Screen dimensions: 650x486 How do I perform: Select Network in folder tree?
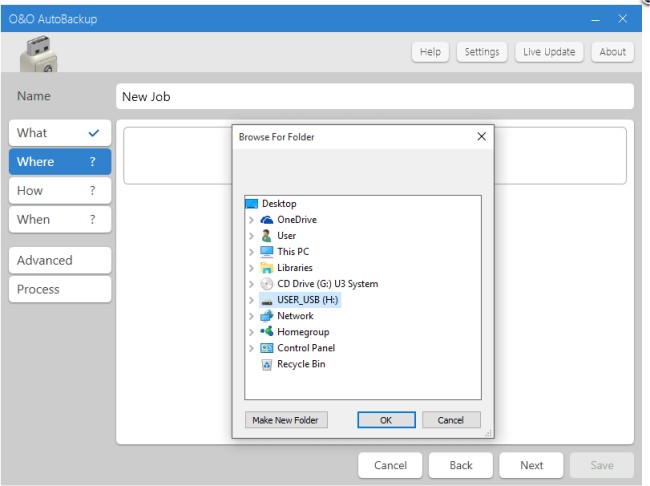(x=295, y=316)
